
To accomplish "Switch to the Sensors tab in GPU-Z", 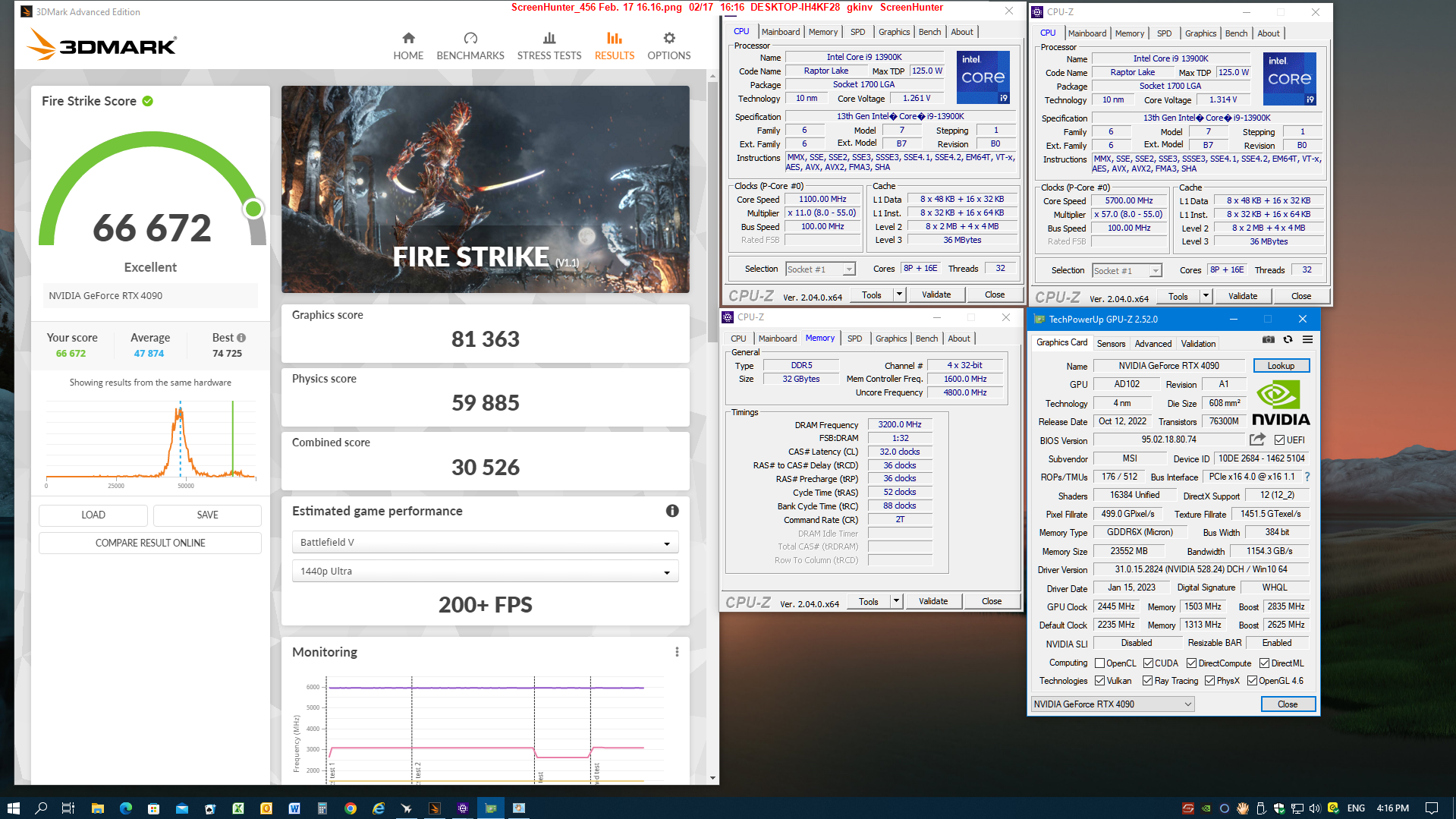I will click(1111, 343).
